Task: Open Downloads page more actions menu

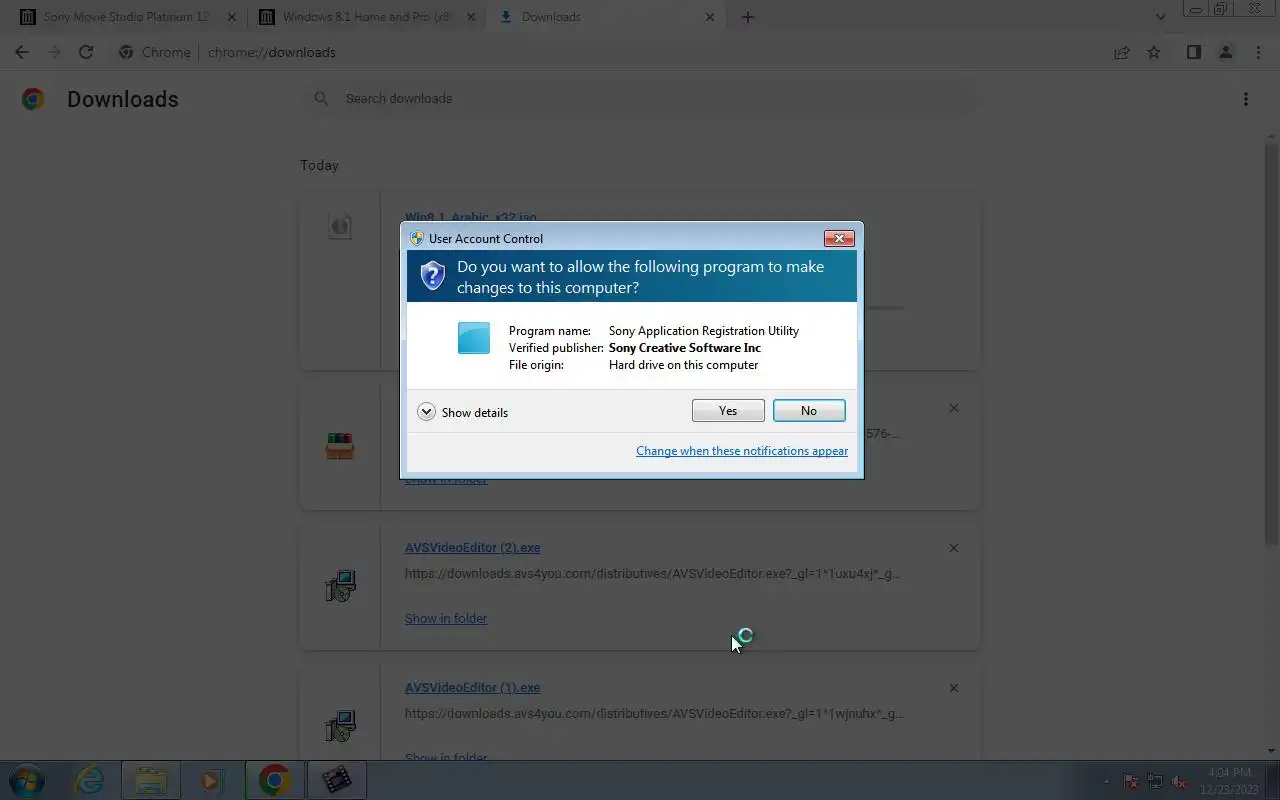Action: coord(1245,99)
